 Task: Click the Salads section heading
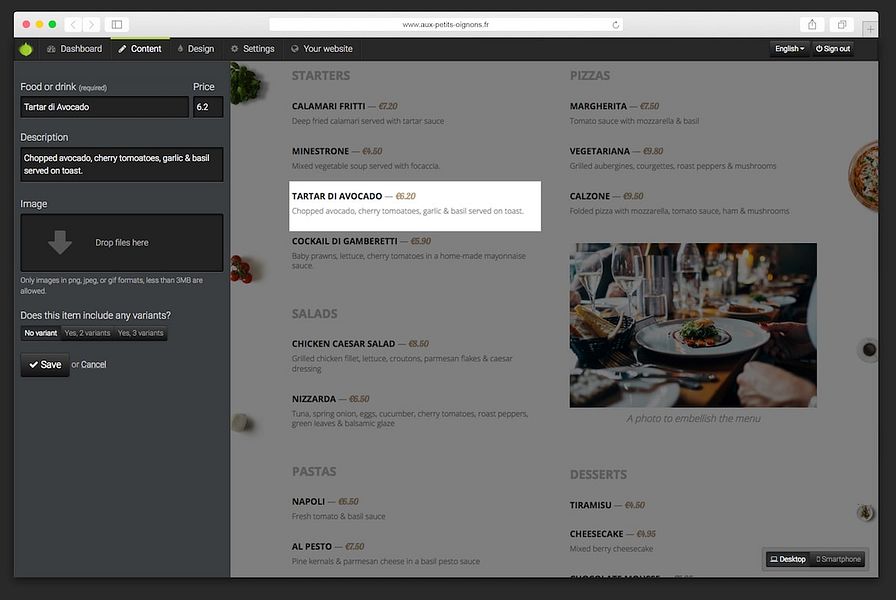coord(314,314)
